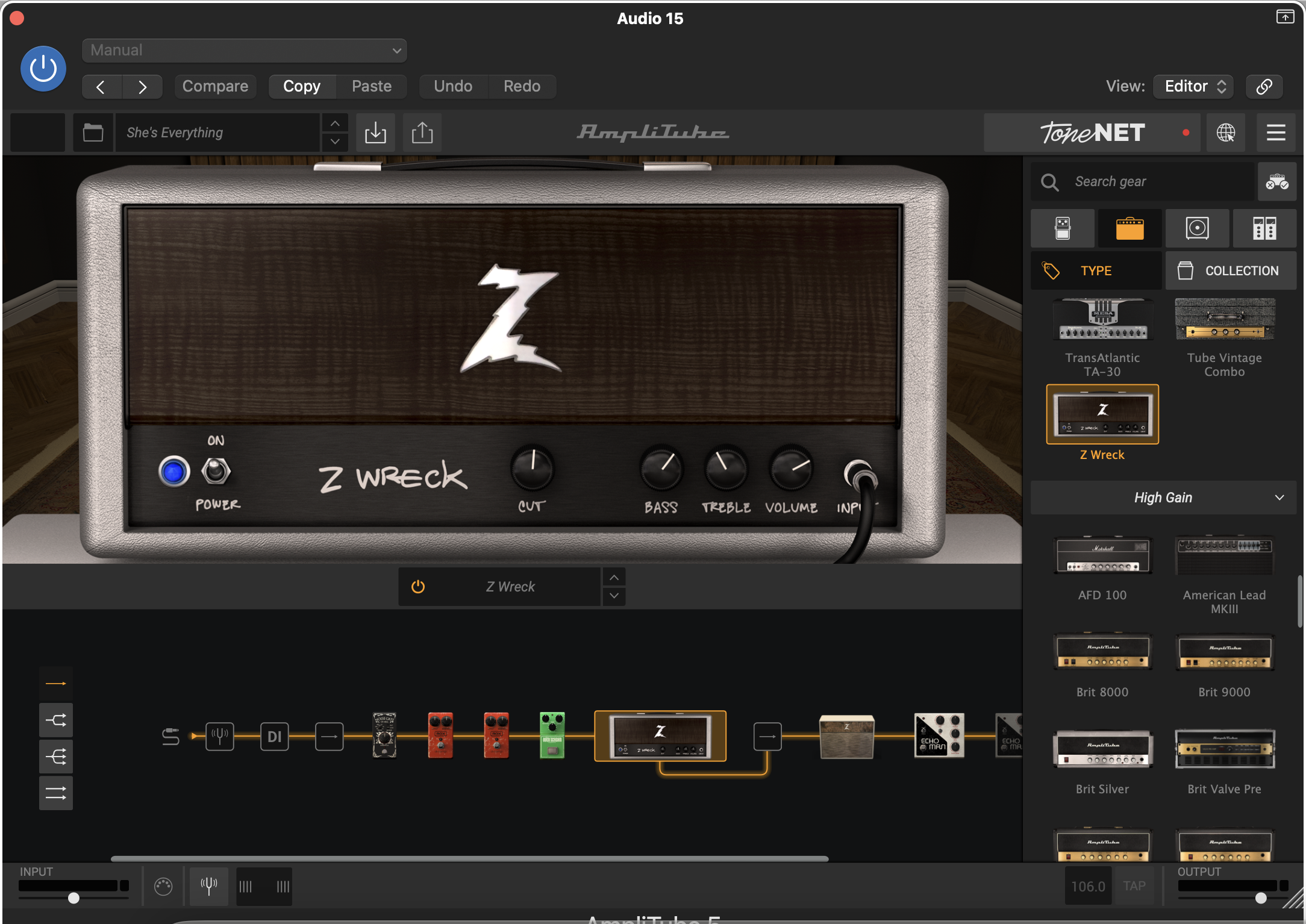Click the Redo button

coord(522,86)
